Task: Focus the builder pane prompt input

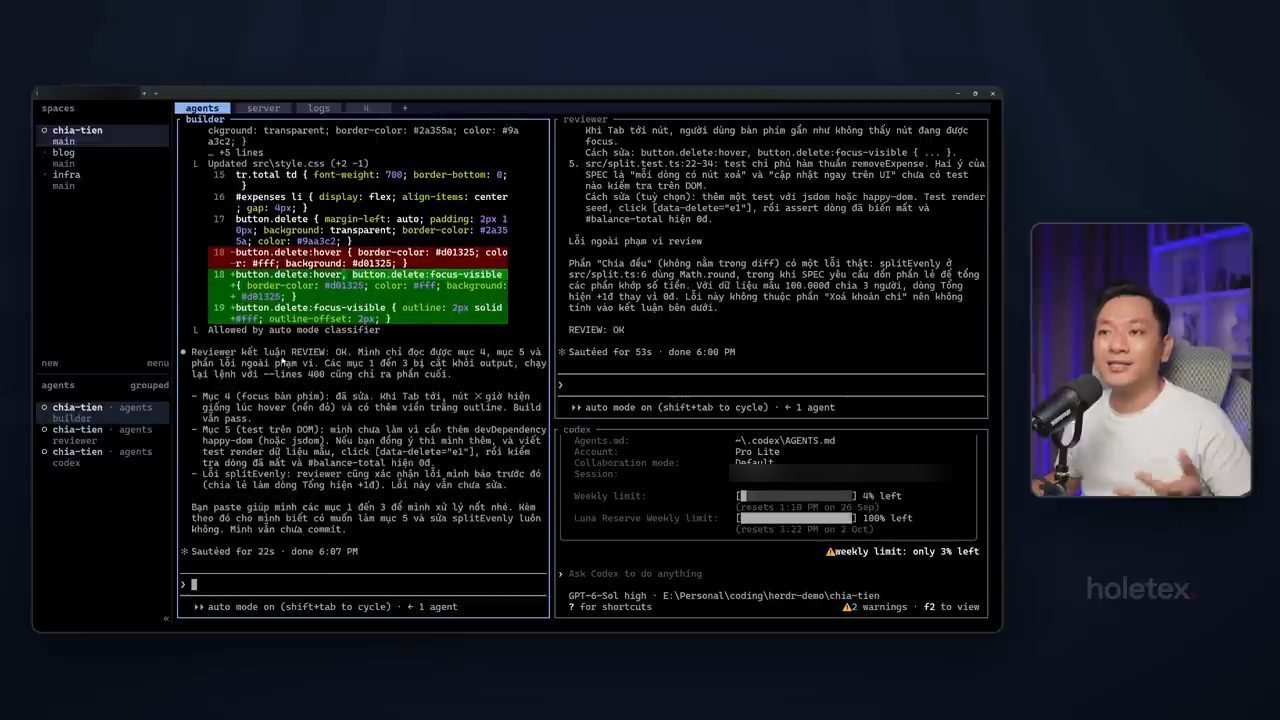Action: click(x=364, y=585)
